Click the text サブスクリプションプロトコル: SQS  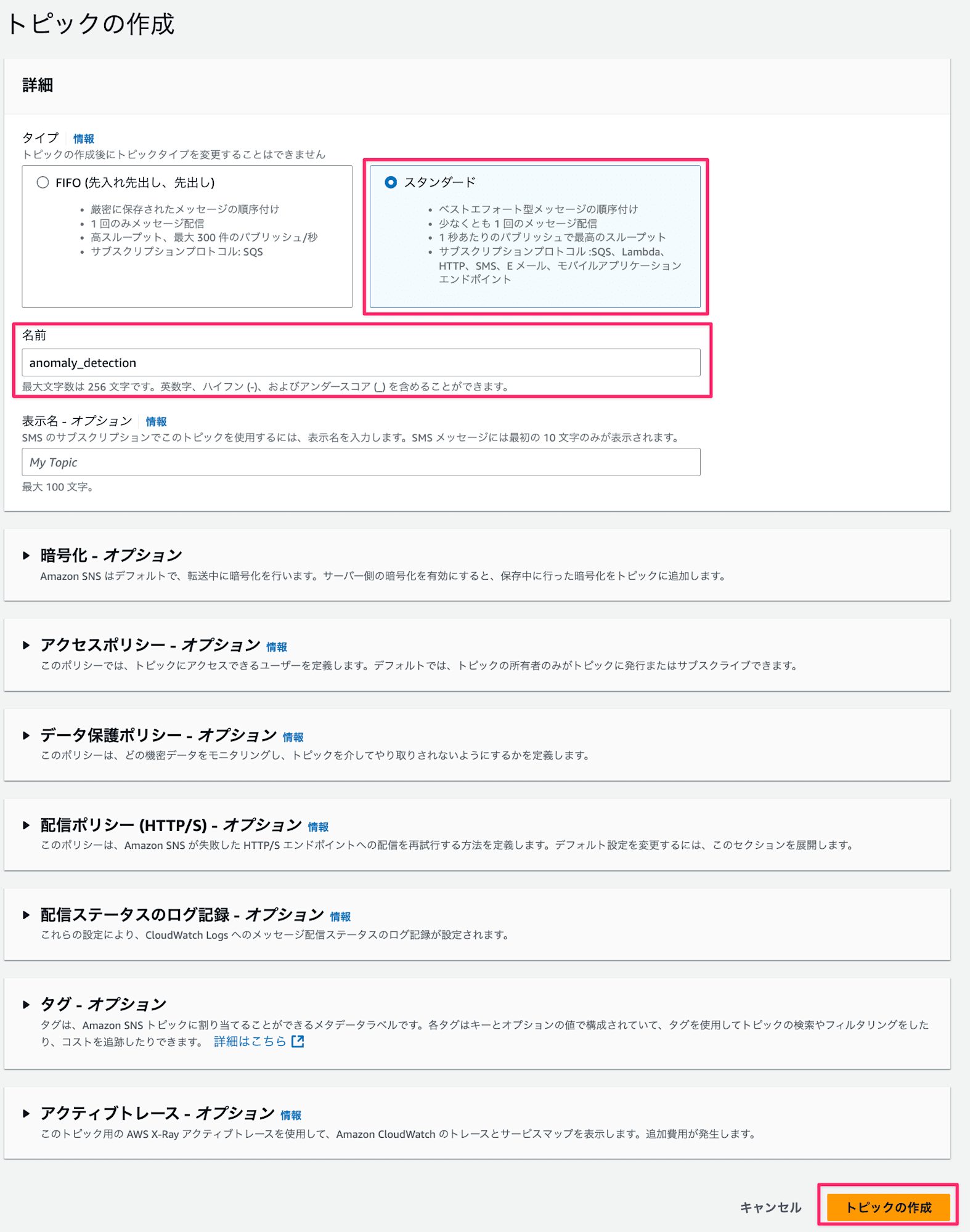(x=177, y=252)
